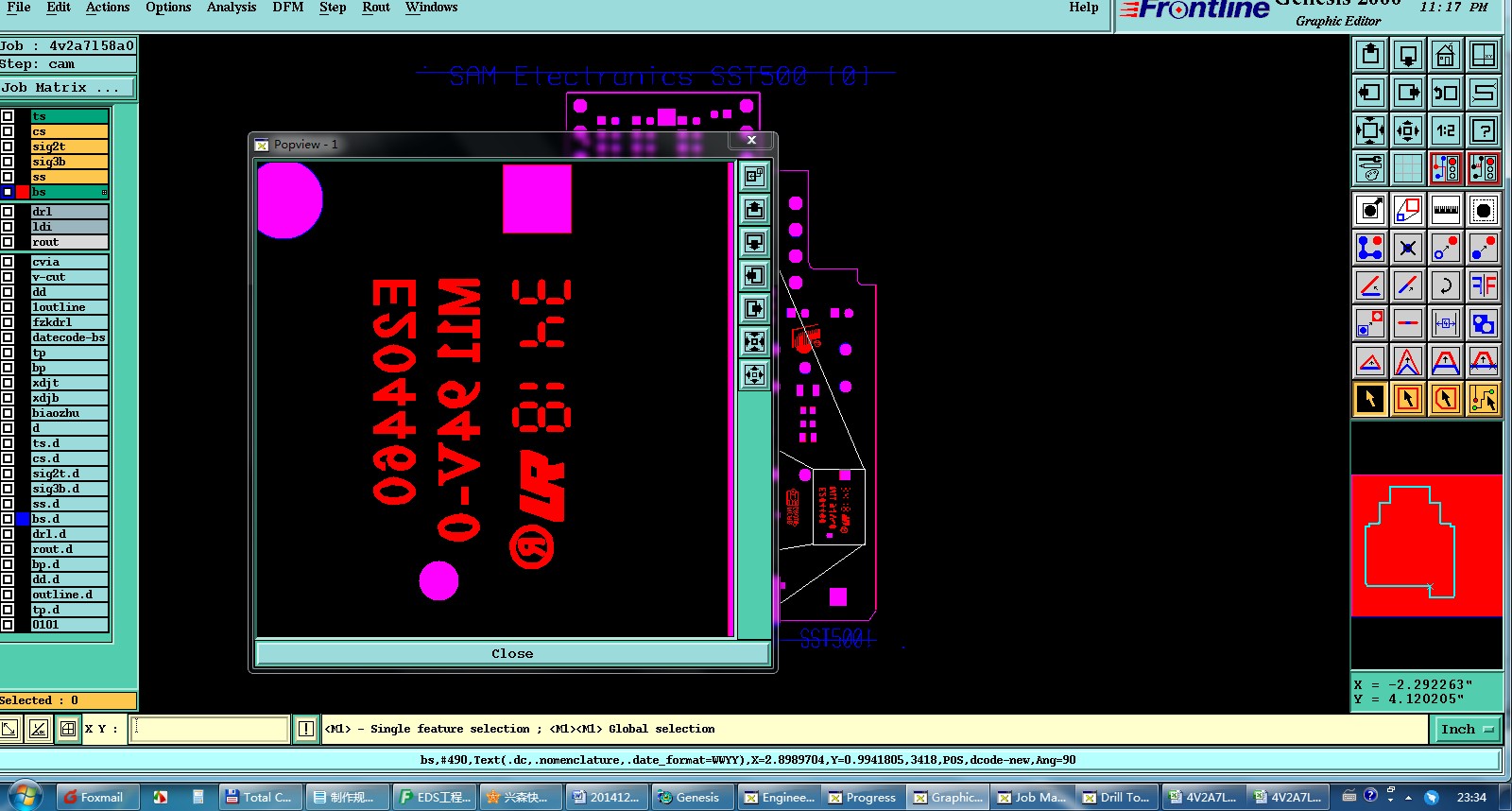Image resolution: width=1512 pixels, height=811 pixels.
Task: Select the single feature arrow selection tool
Action: (1370, 399)
